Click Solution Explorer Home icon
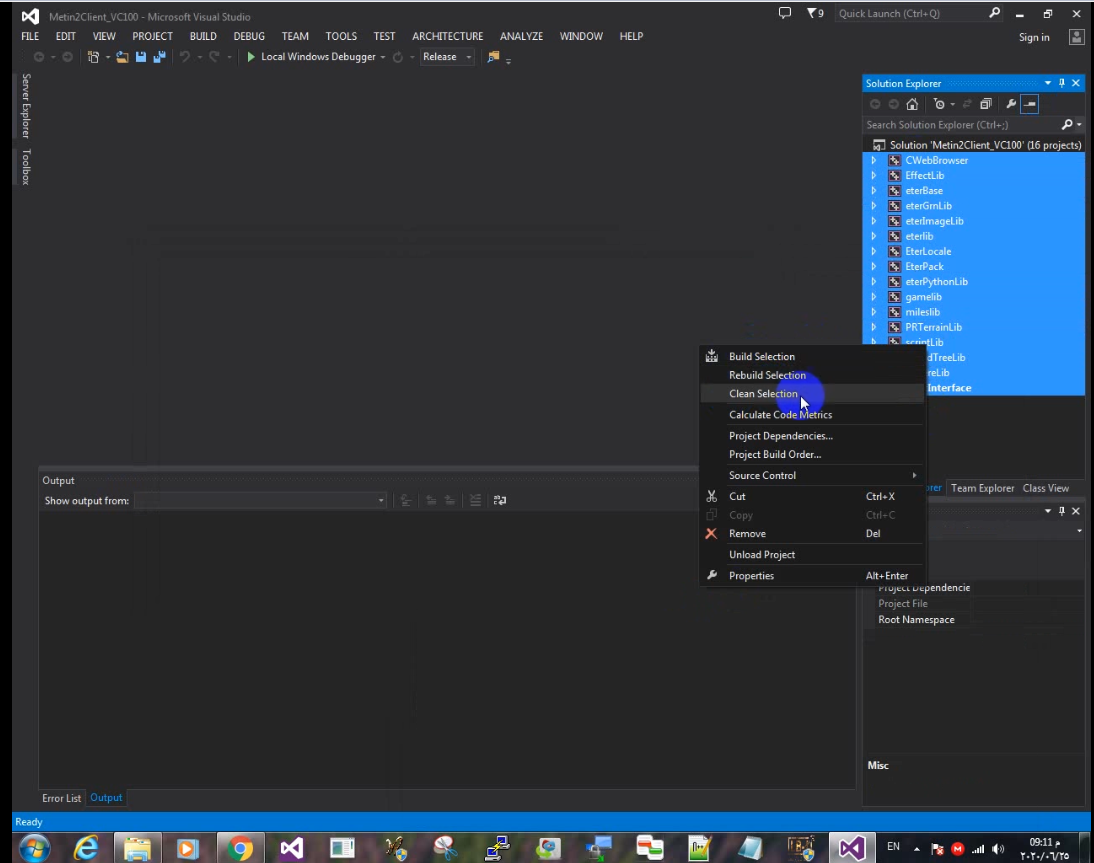The width and height of the screenshot is (1094, 863). tap(912, 104)
